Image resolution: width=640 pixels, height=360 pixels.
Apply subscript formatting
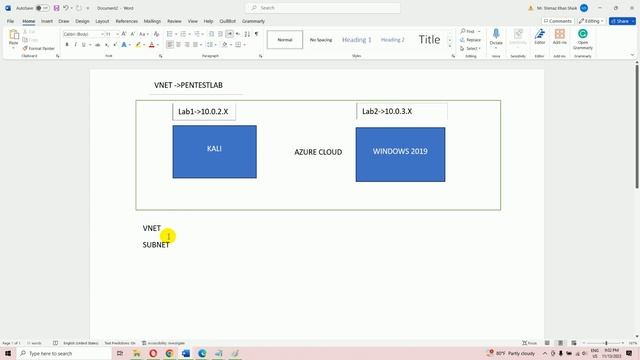(107, 45)
